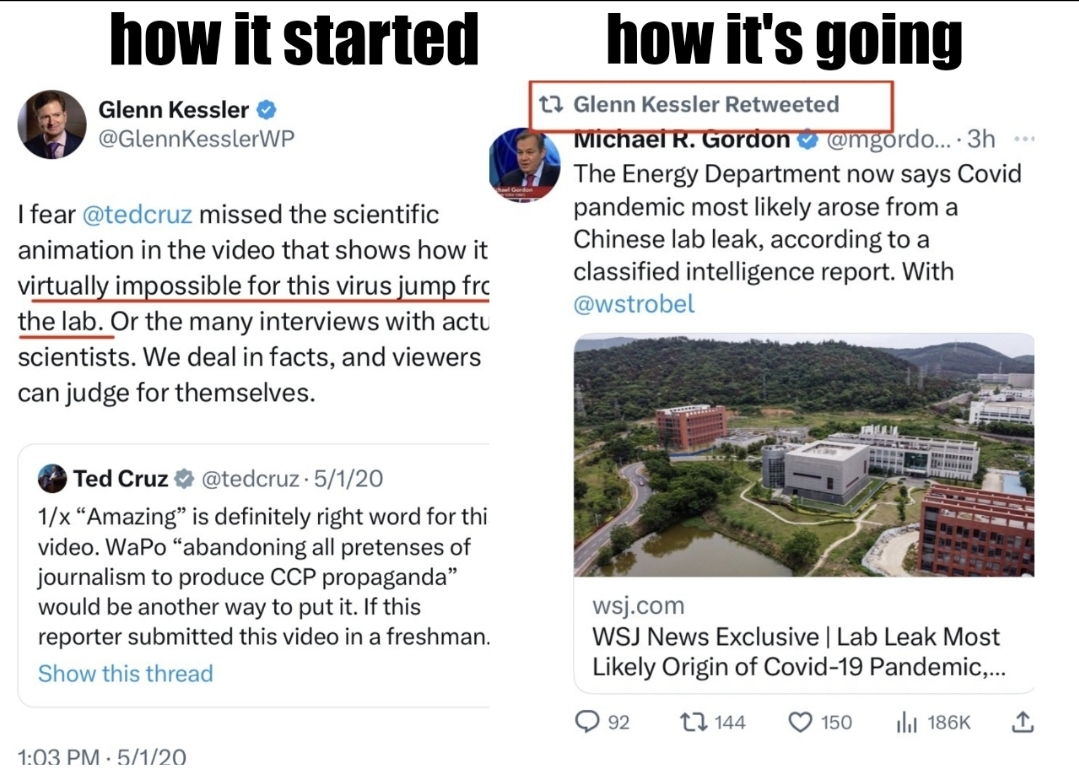Click the Glenn Kessler Retweeted label
The image size is (1079, 772).
point(705,104)
